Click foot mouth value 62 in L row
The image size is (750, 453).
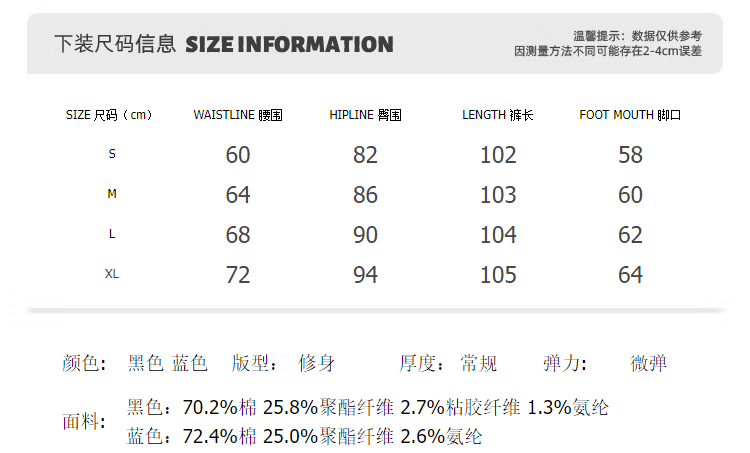[630, 235]
